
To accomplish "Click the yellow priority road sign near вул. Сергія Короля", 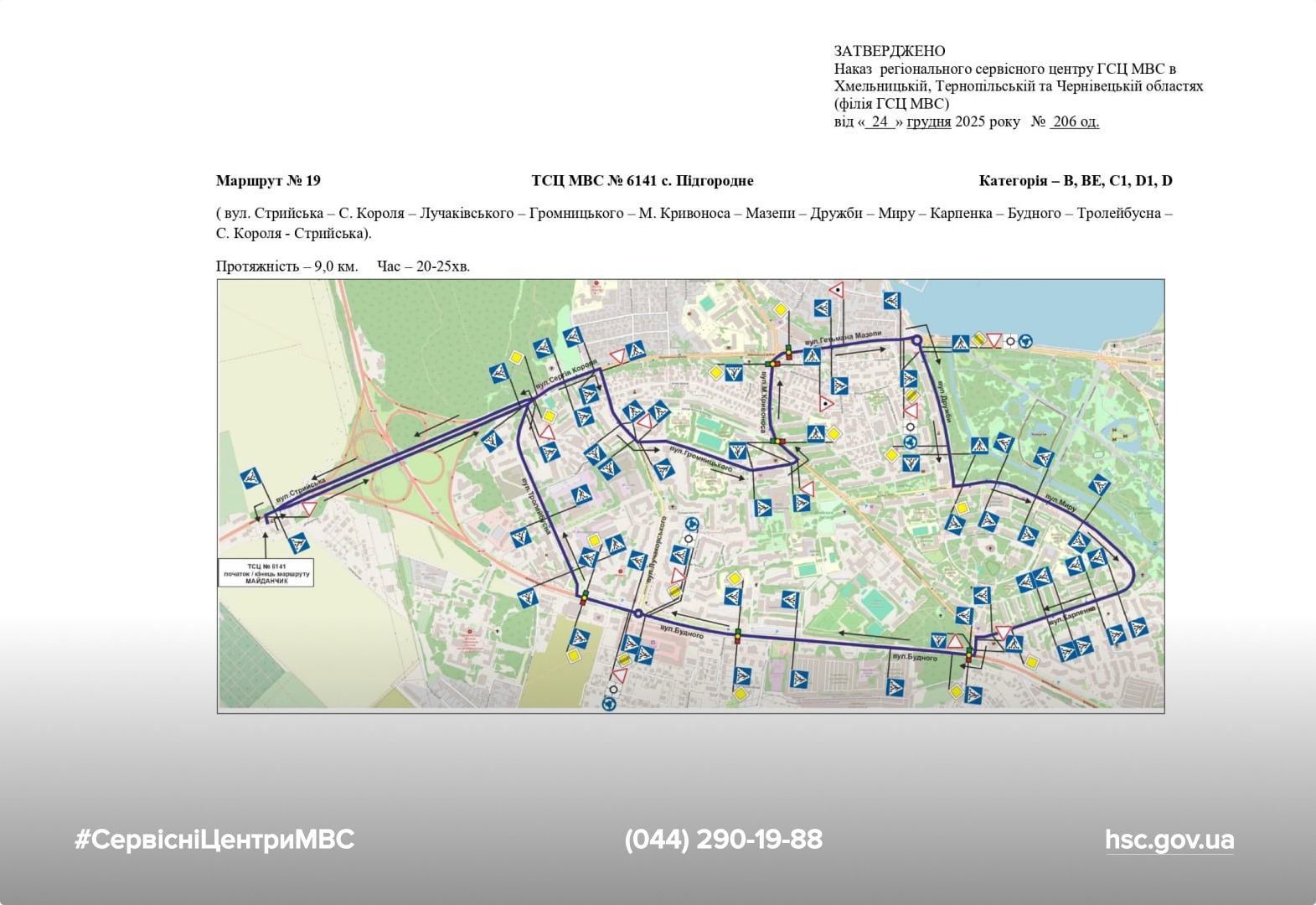I will 516,358.
